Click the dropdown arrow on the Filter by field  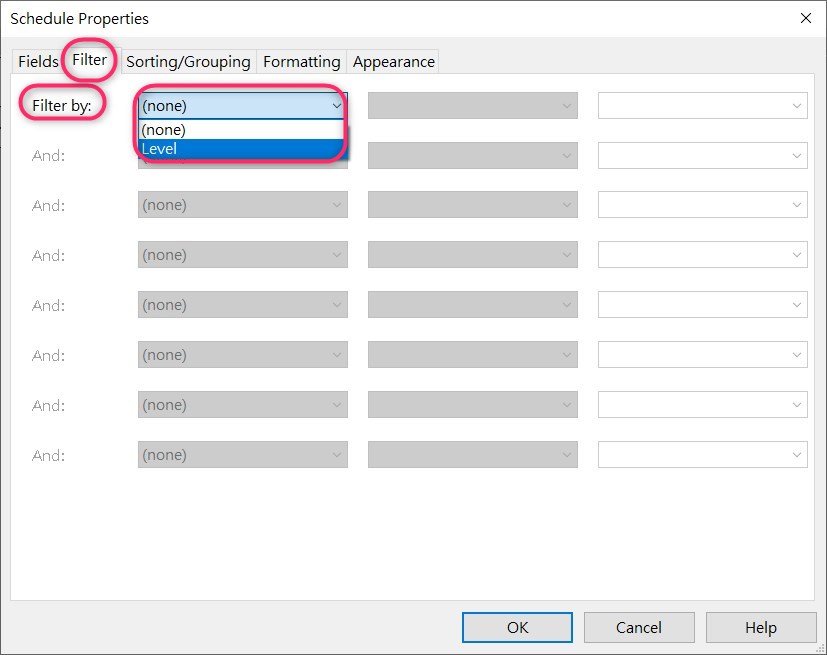[337, 105]
